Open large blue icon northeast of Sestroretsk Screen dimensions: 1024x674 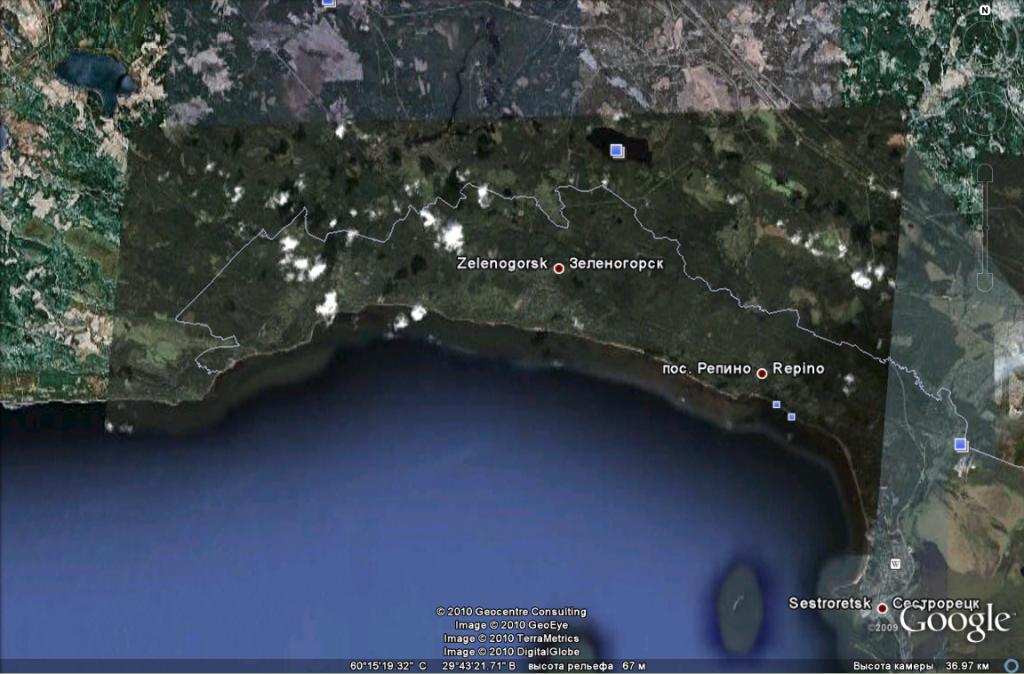962,444
